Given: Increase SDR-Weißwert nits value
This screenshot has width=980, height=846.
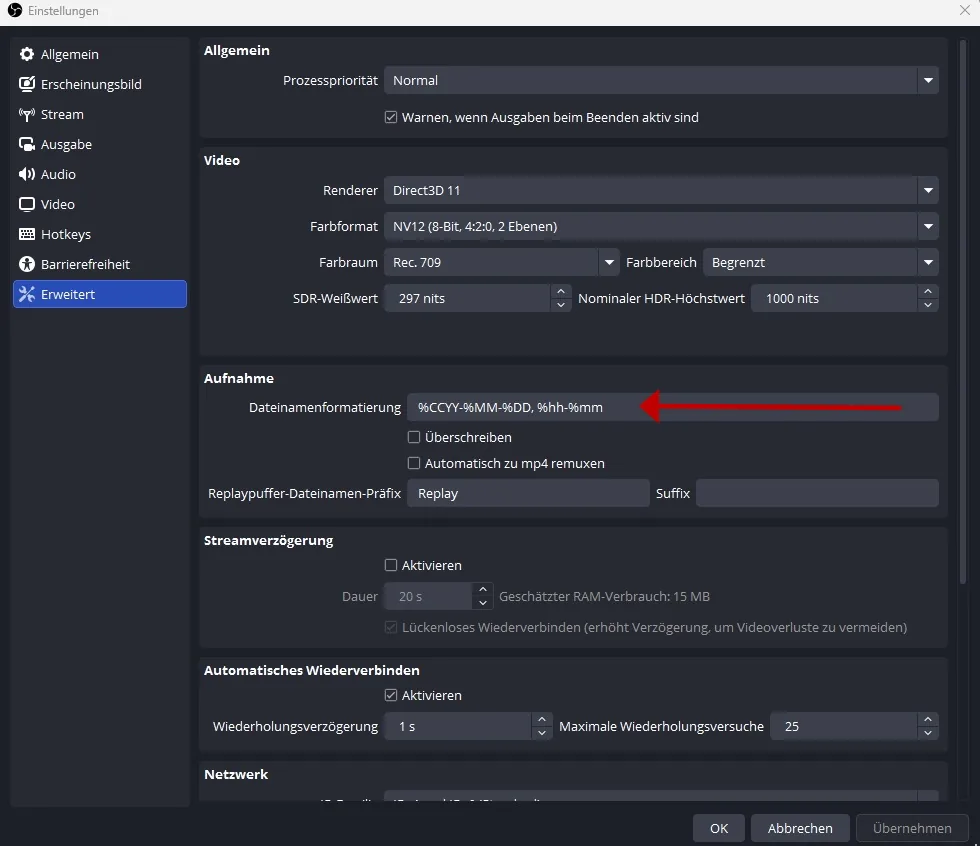Looking at the screenshot, I should point(561,292).
